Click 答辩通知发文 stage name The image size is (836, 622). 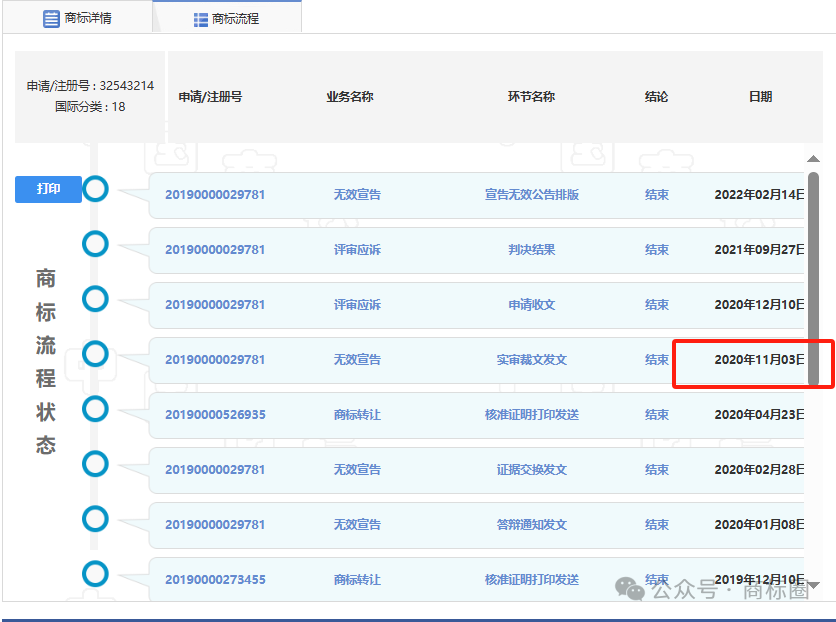(532, 524)
